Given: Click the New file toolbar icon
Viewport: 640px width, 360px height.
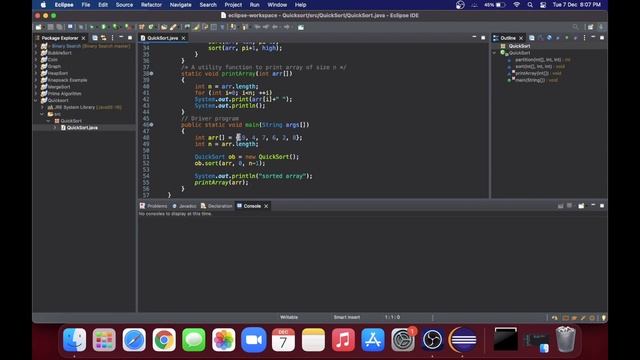Looking at the screenshot, I should [38, 27].
